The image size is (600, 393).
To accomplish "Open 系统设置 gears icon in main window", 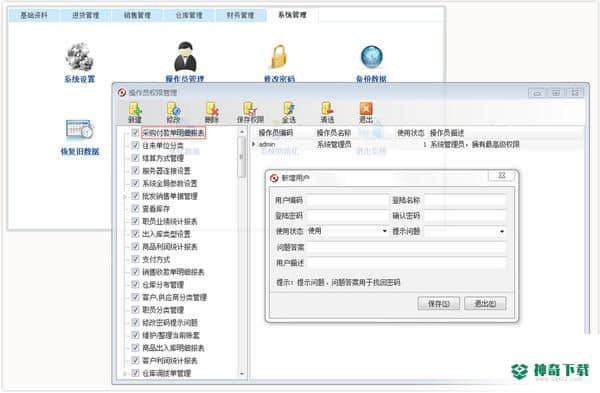I will pyautogui.click(x=79, y=57).
